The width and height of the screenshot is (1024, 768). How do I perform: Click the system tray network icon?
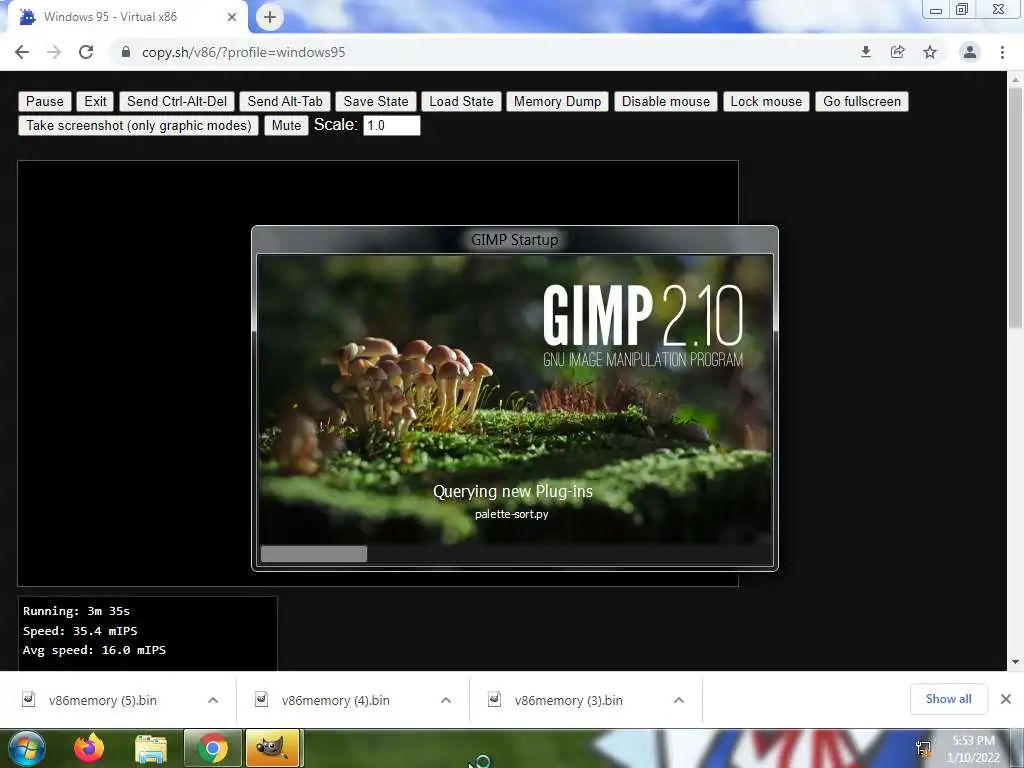click(x=923, y=749)
